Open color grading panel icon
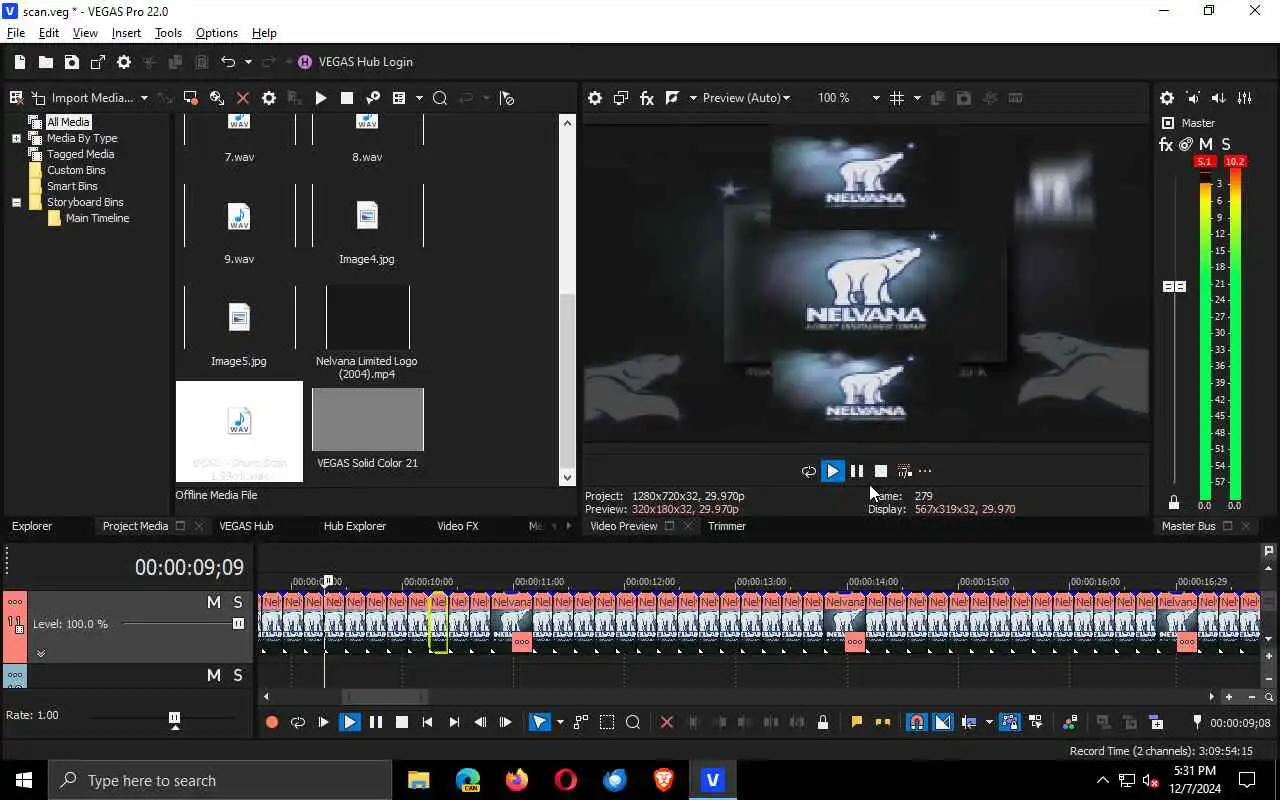The image size is (1280, 800). 1070,722
